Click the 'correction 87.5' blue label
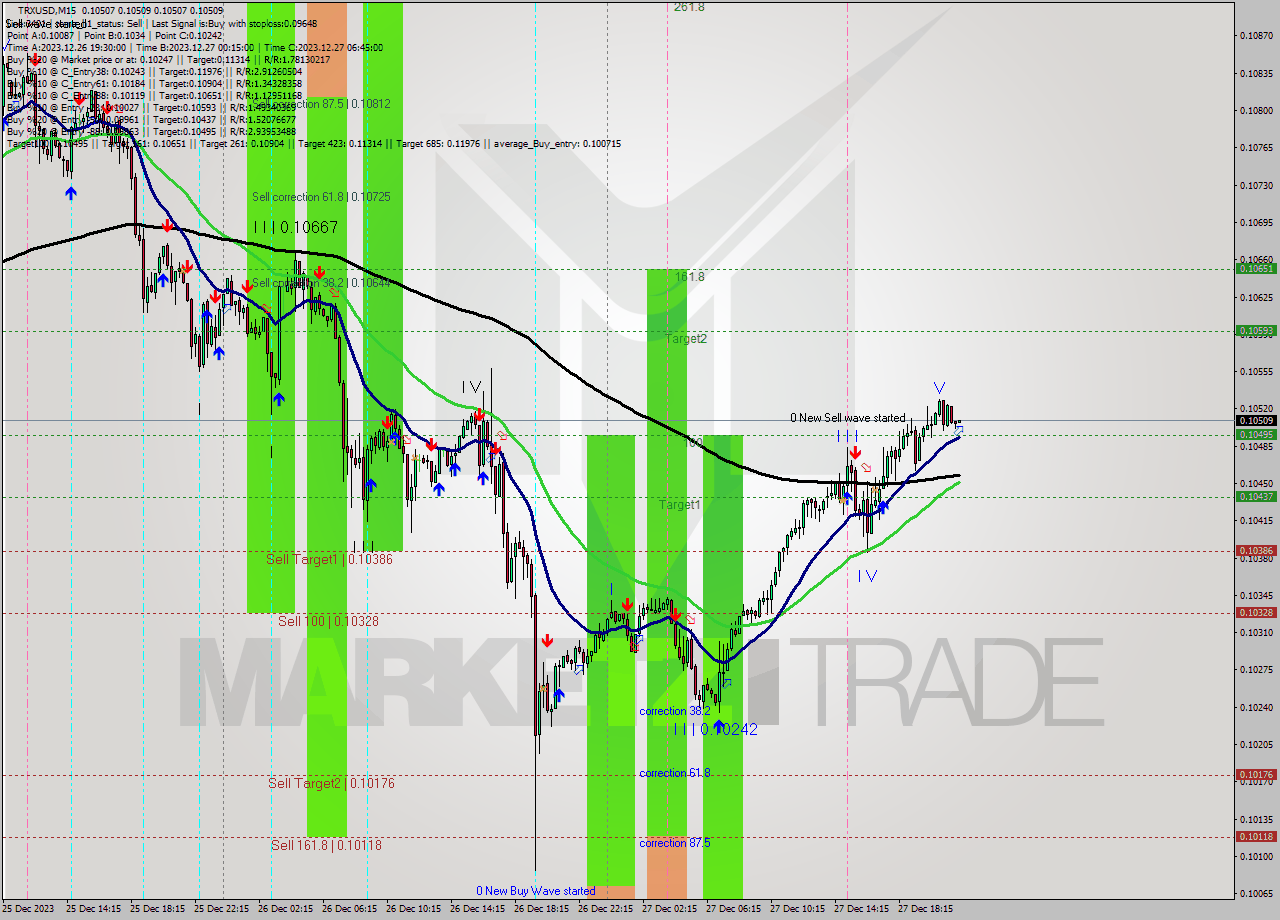 pyautogui.click(x=675, y=843)
